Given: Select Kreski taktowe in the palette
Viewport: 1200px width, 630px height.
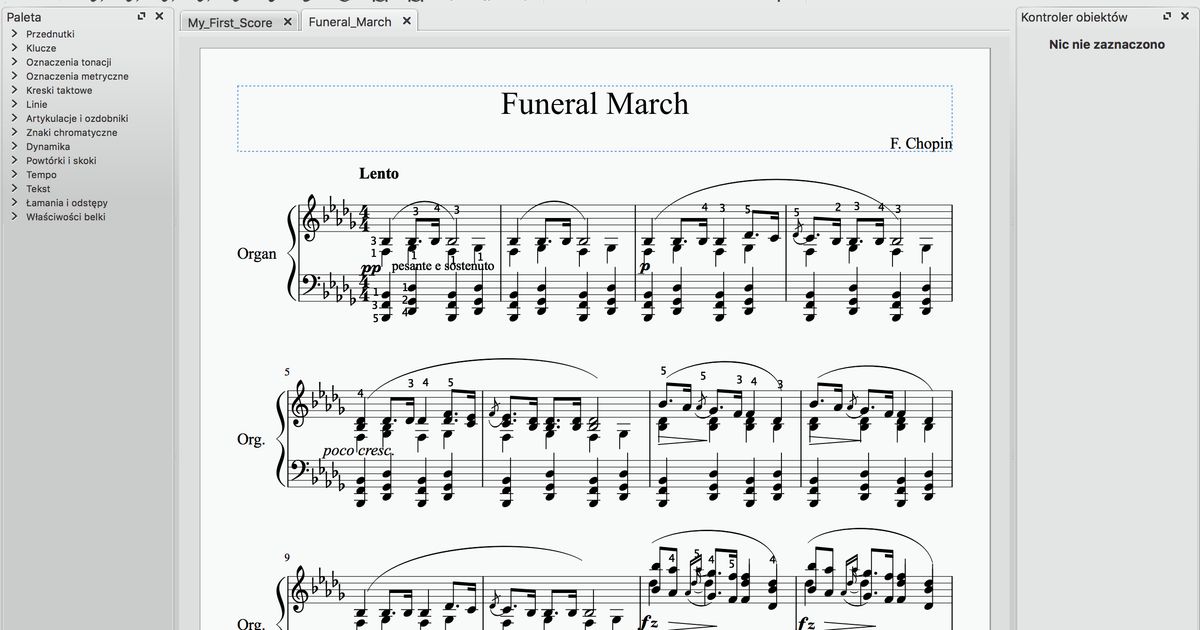Looking at the screenshot, I should 59,90.
